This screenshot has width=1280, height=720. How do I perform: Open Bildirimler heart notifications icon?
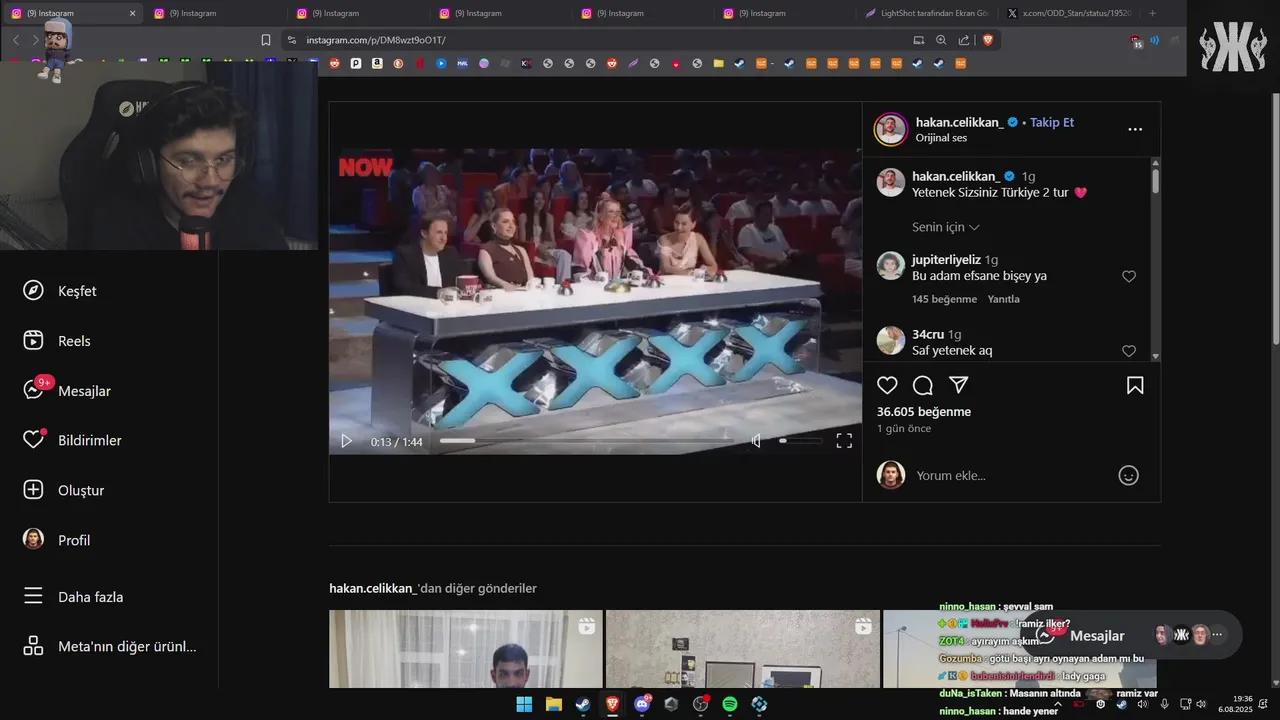point(33,440)
